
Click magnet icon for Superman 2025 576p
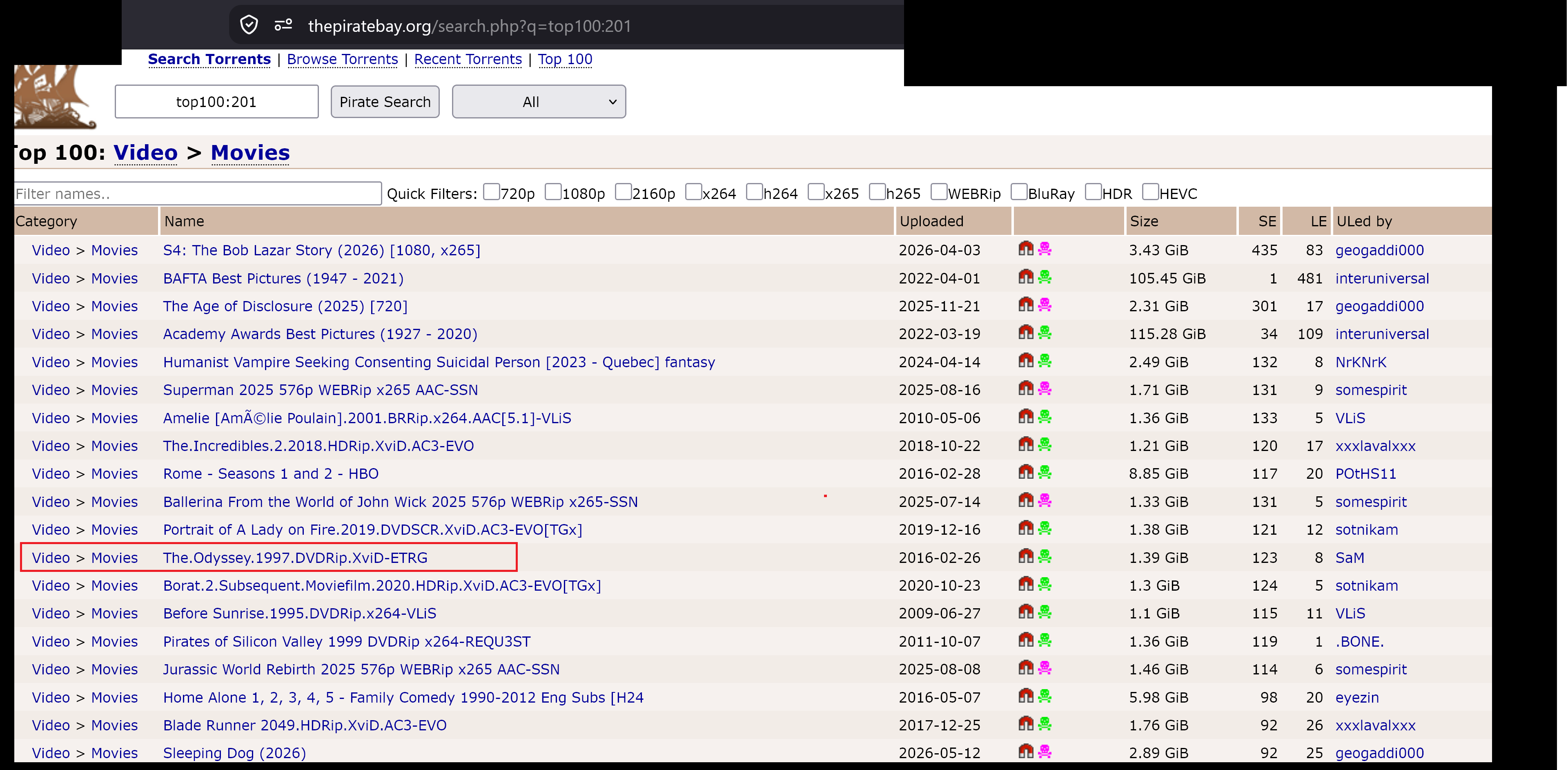(1026, 388)
